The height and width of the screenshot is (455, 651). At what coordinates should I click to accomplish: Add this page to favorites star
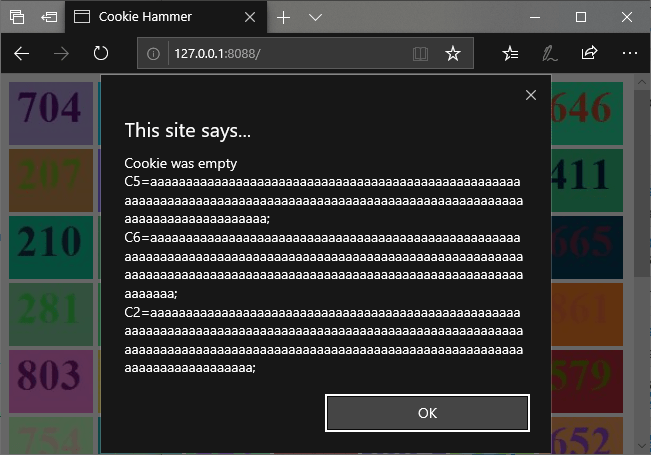point(453,54)
